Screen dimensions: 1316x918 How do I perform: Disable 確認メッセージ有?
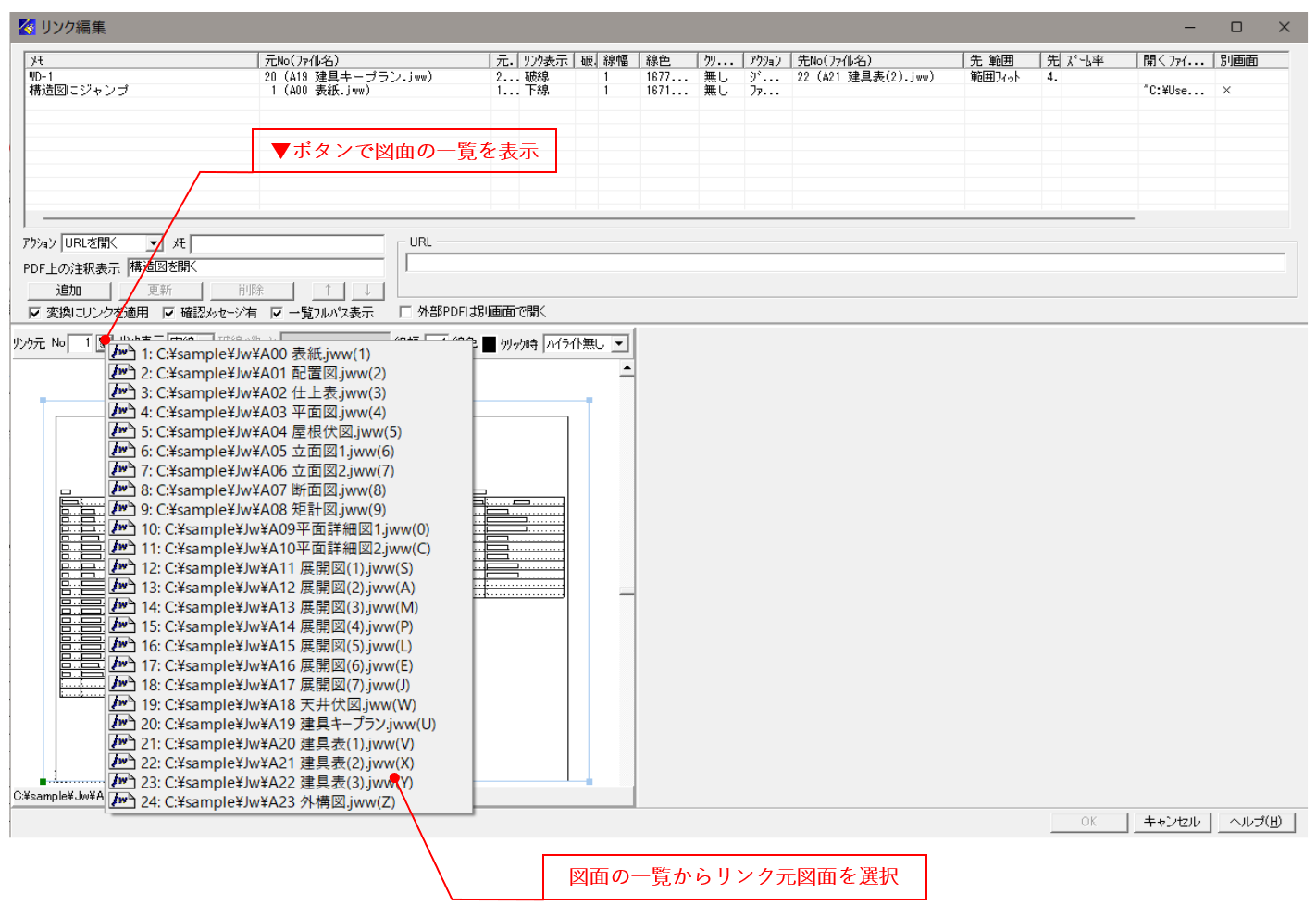(168, 312)
